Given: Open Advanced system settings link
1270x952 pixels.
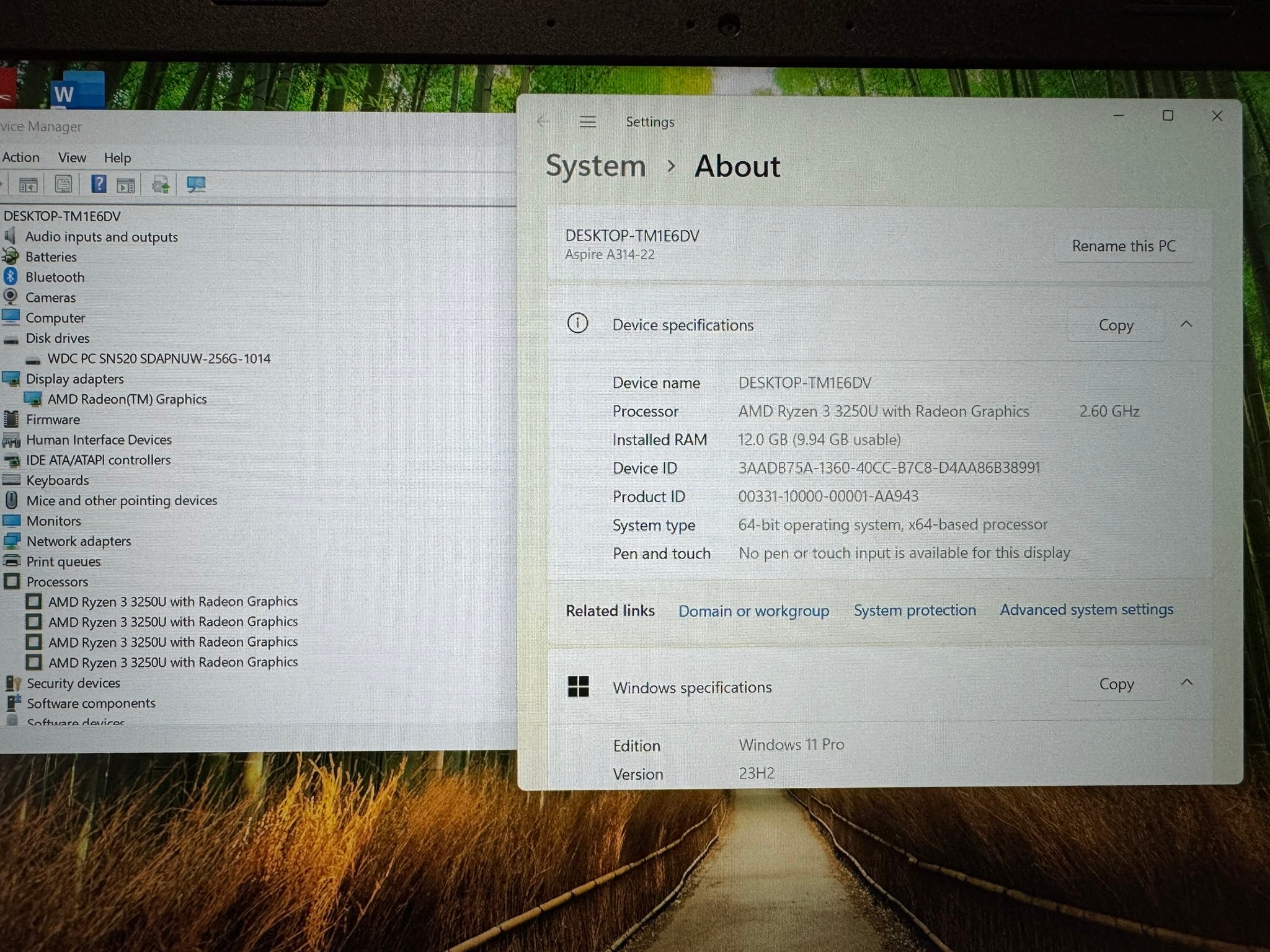Looking at the screenshot, I should (1086, 610).
